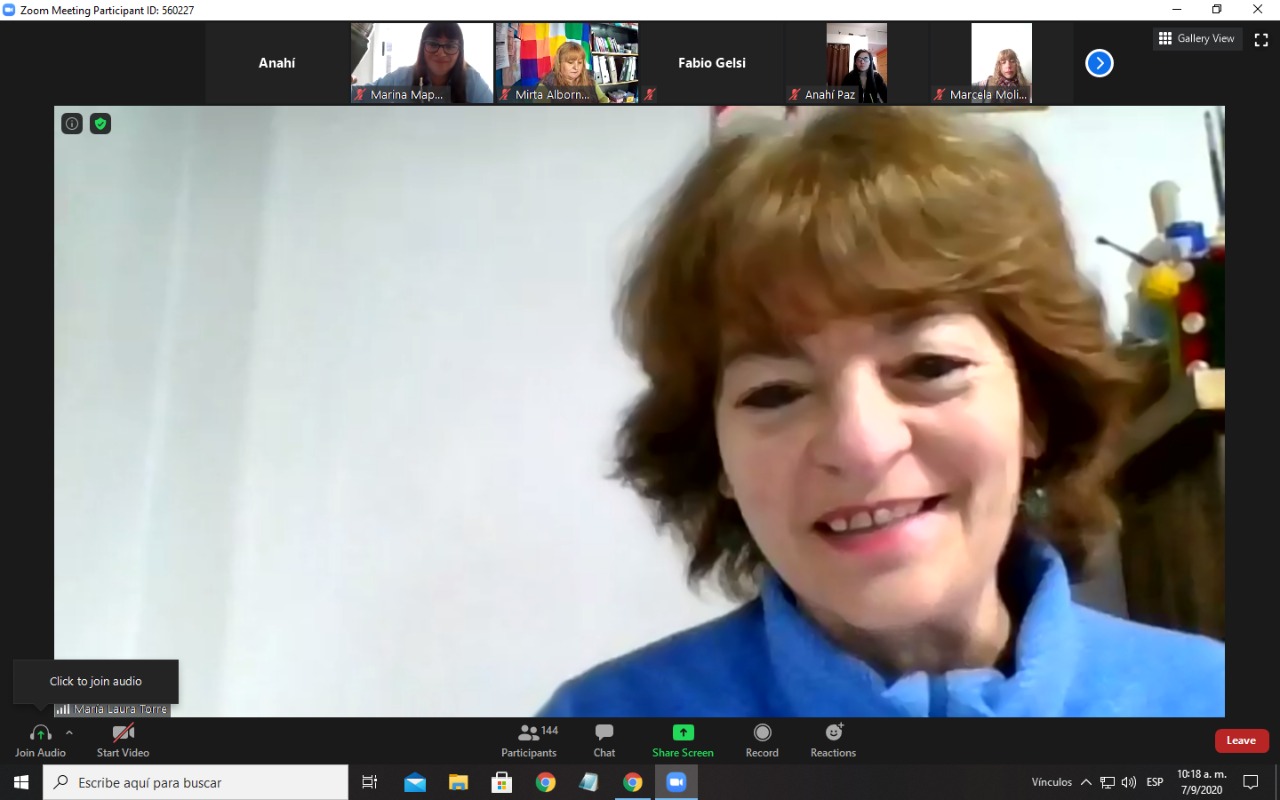
Task: Expand the audio options arrow
Action: click(69, 732)
